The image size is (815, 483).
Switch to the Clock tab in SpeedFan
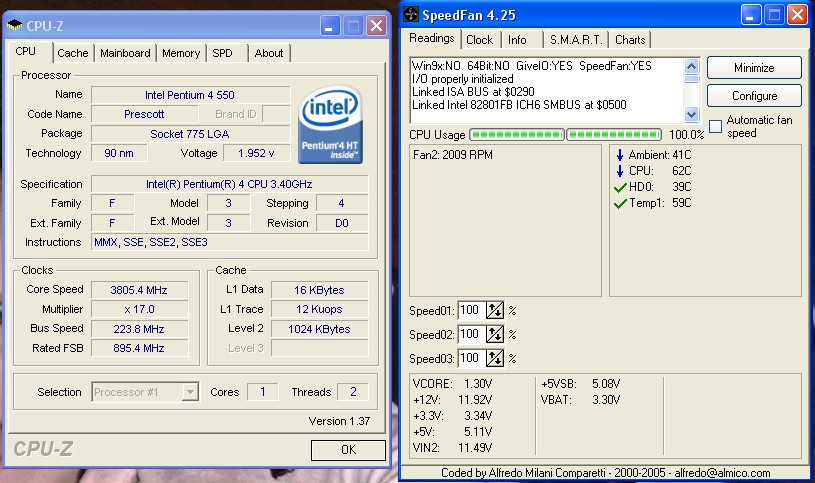tap(479, 40)
